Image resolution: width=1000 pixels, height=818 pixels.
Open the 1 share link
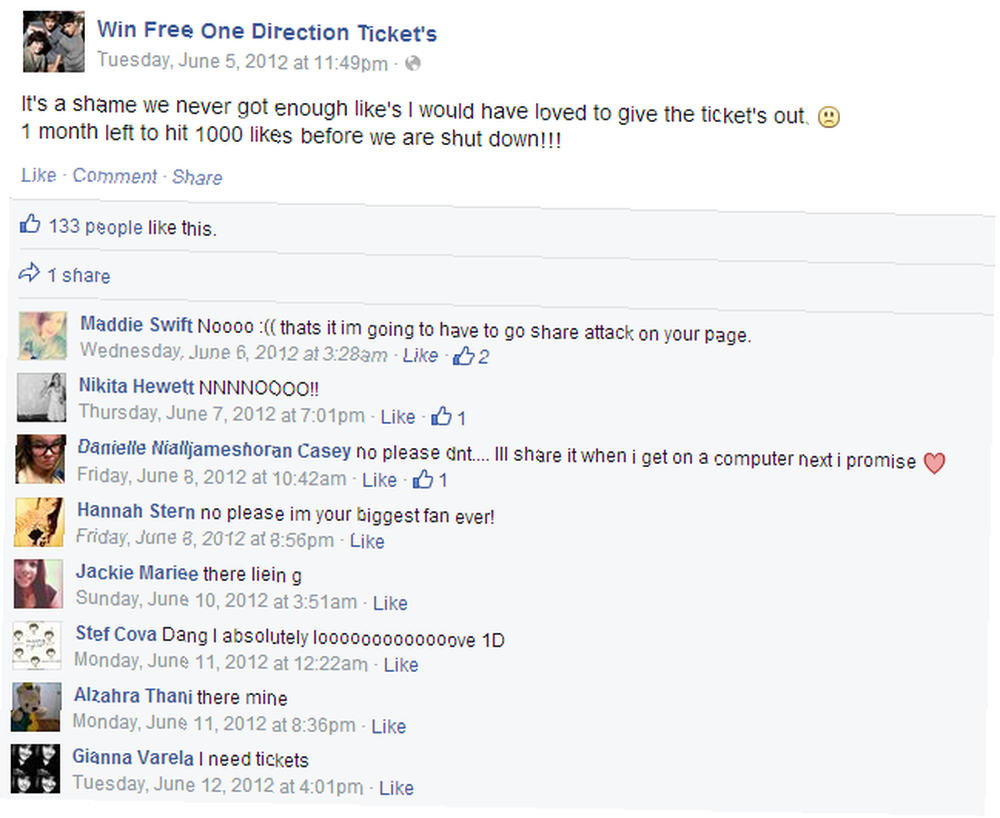(78, 275)
